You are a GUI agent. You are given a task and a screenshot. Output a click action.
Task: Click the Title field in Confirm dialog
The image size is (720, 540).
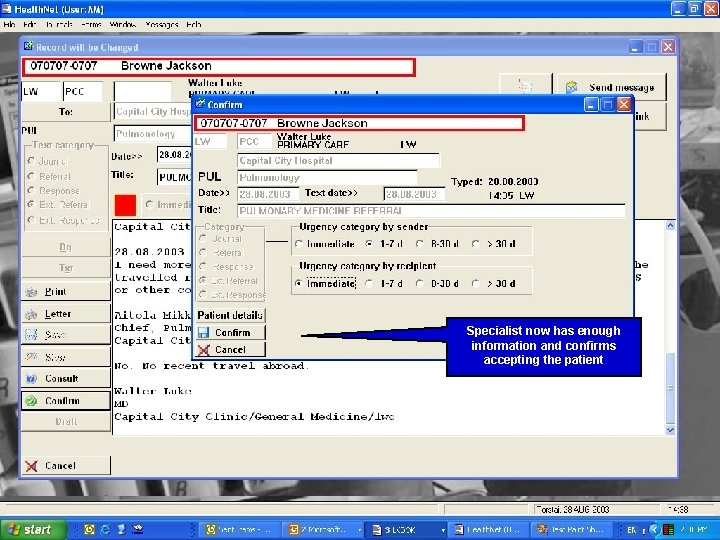pos(431,211)
